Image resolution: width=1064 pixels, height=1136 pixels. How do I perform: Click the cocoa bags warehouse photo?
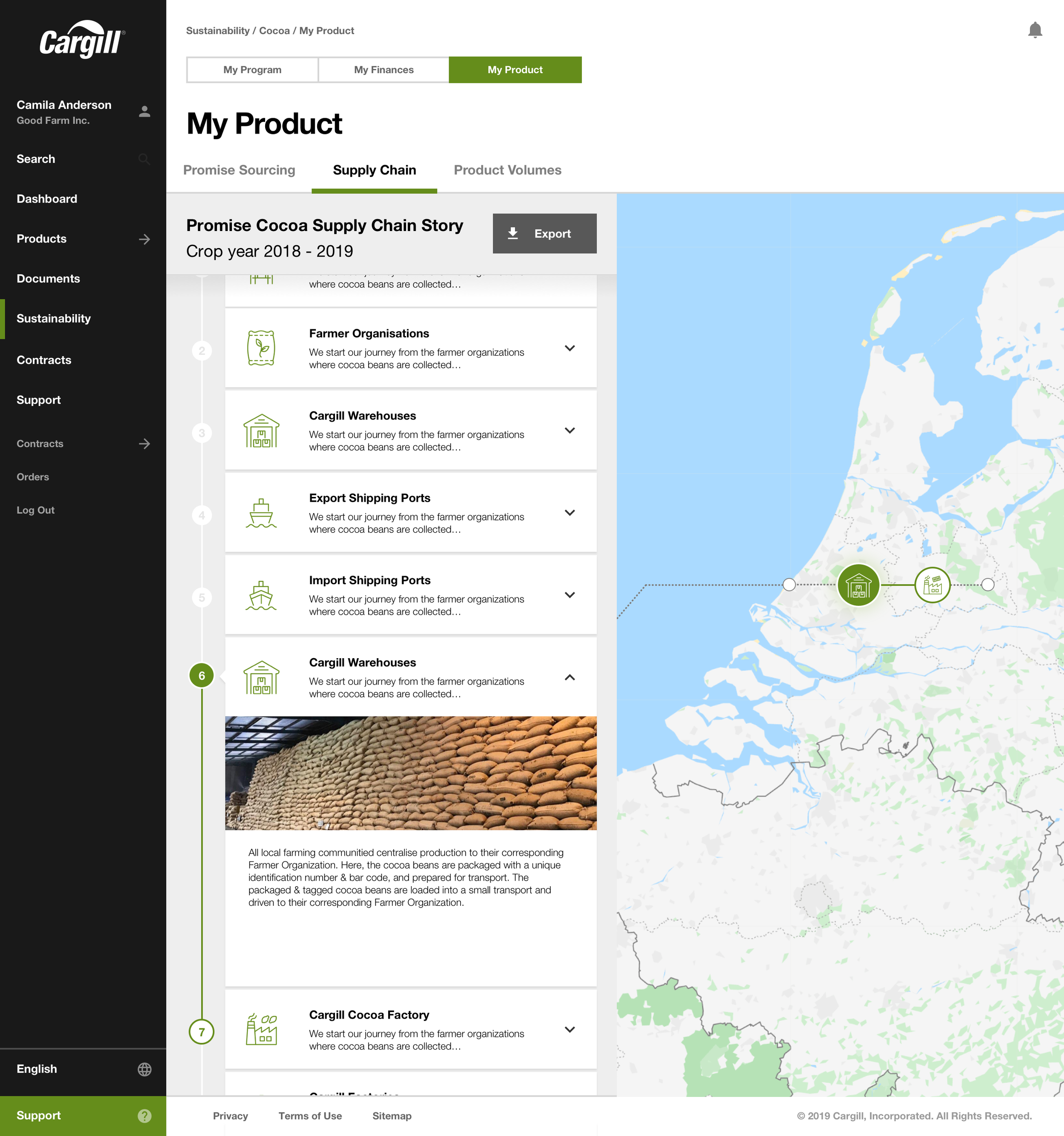[x=411, y=773]
